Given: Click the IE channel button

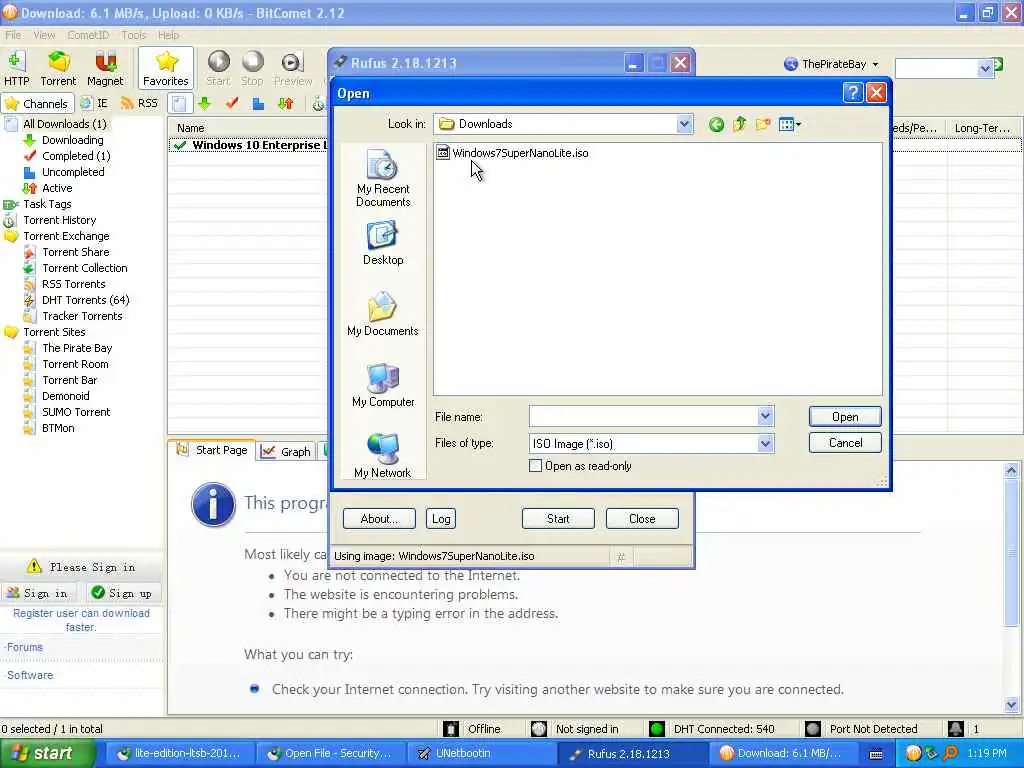Looking at the screenshot, I should pos(95,103).
